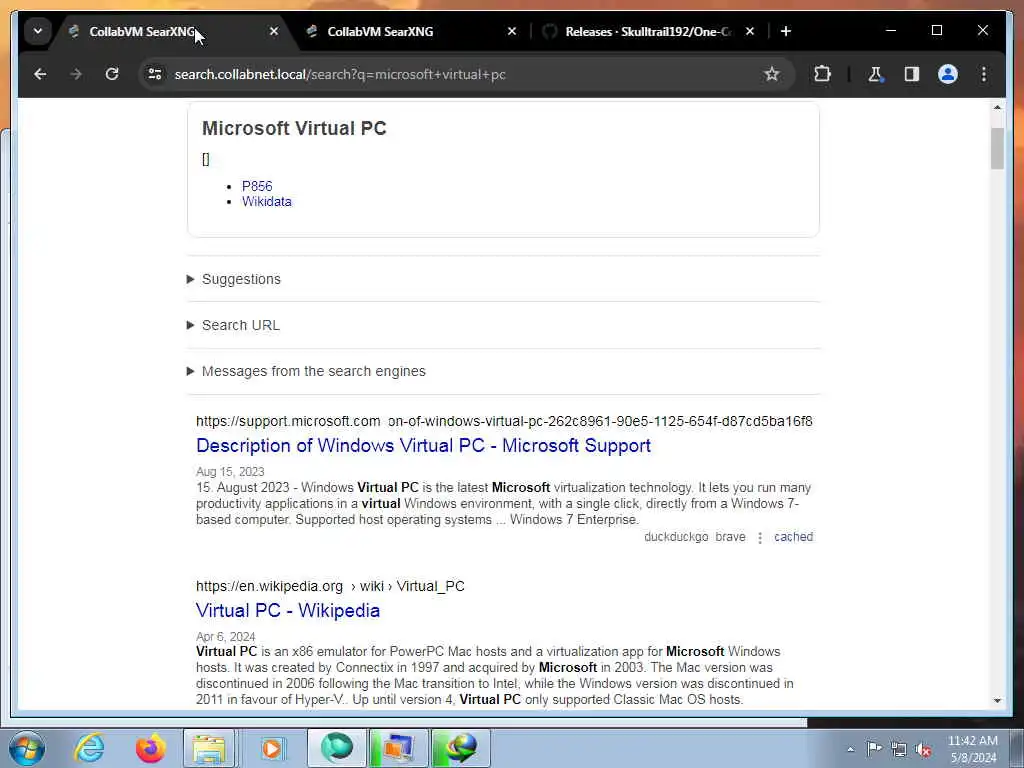1024x768 pixels.
Task: Launch Internet Explorer from taskbar
Action: click(x=89, y=748)
